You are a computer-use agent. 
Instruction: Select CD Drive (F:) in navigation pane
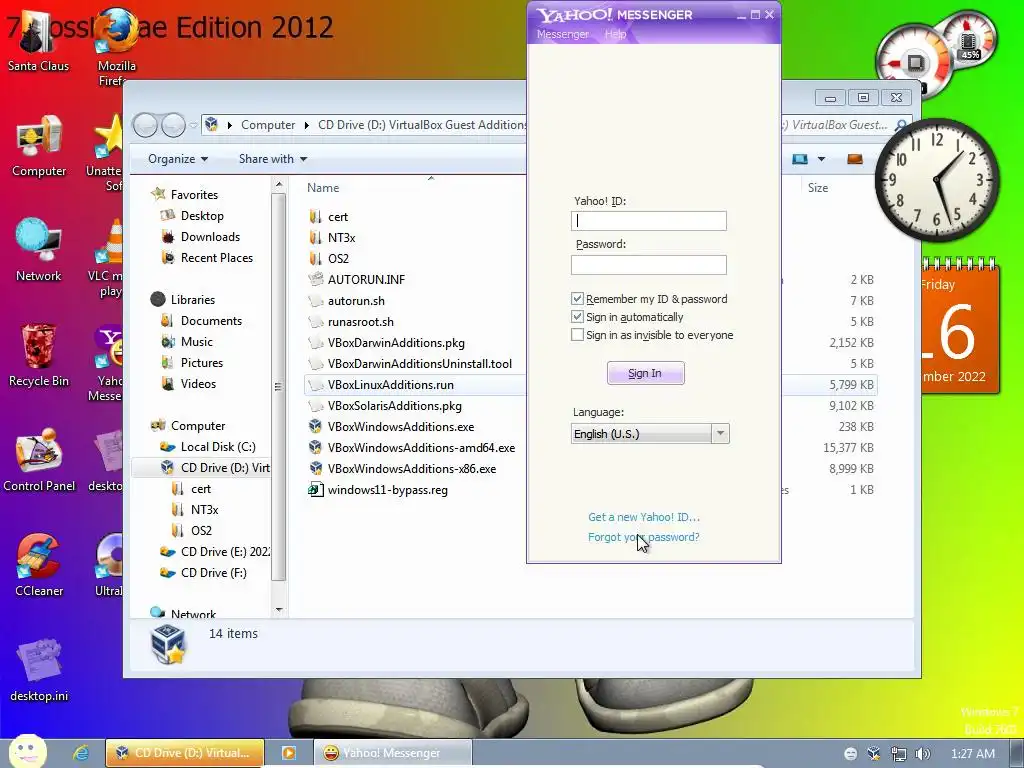click(x=214, y=573)
